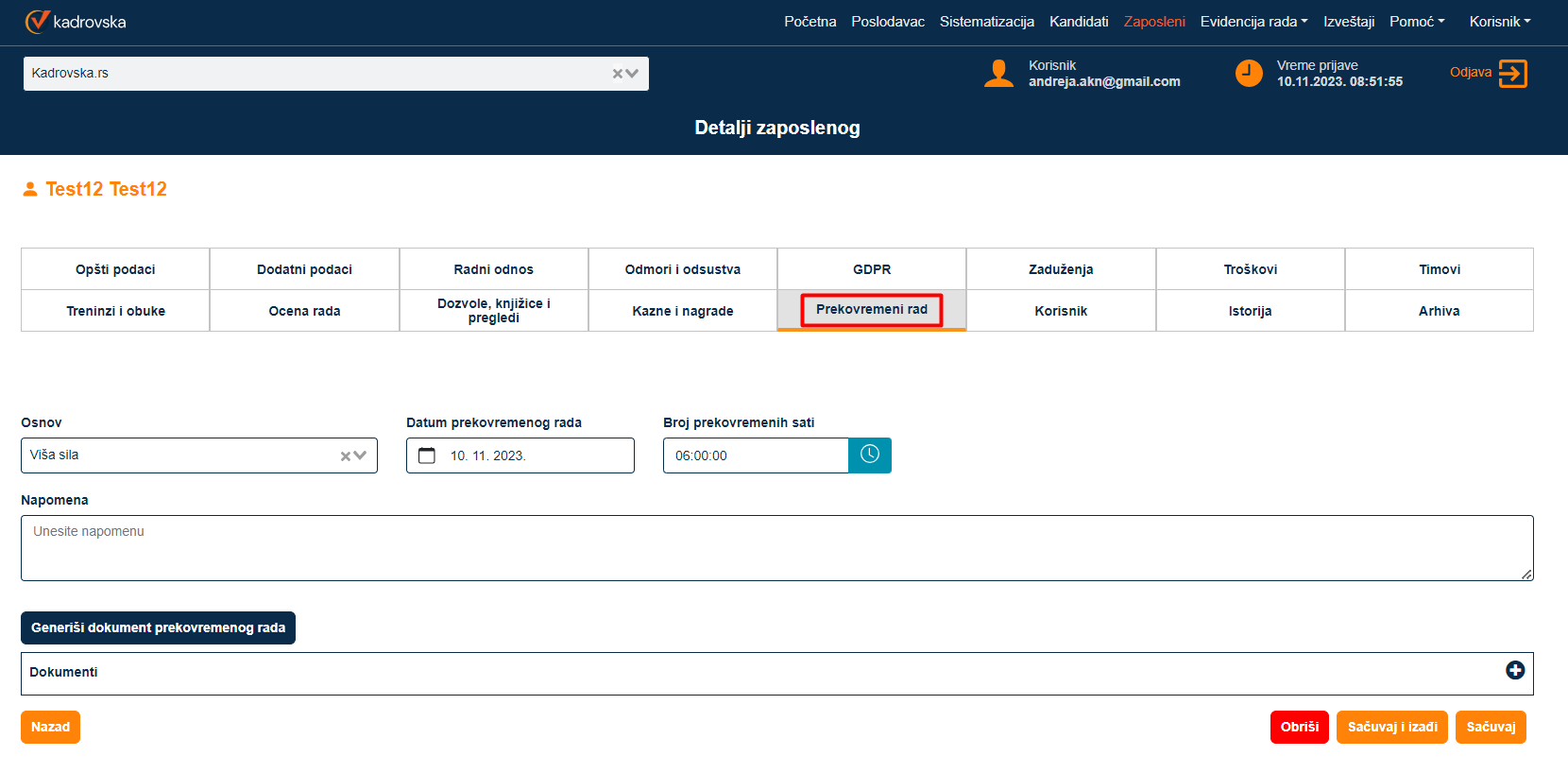Image resolution: width=1568 pixels, height=773 pixels.
Task: Open the Korisnik navigation dropdown
Action: tap(1499, 22)
